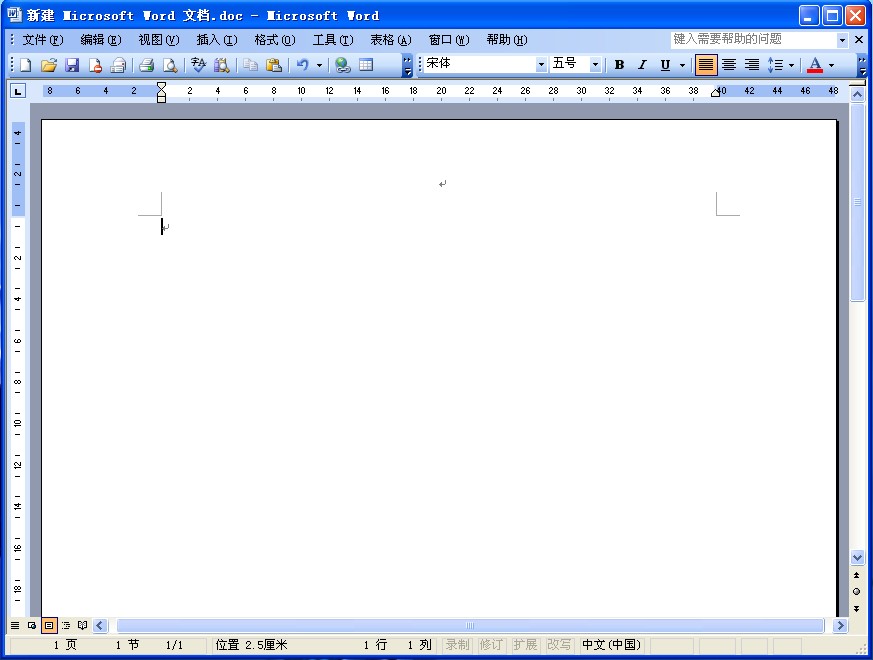Open the 编辑(E) menu
The height and width of the screenshot is (660, 873).
pos(101,40)
